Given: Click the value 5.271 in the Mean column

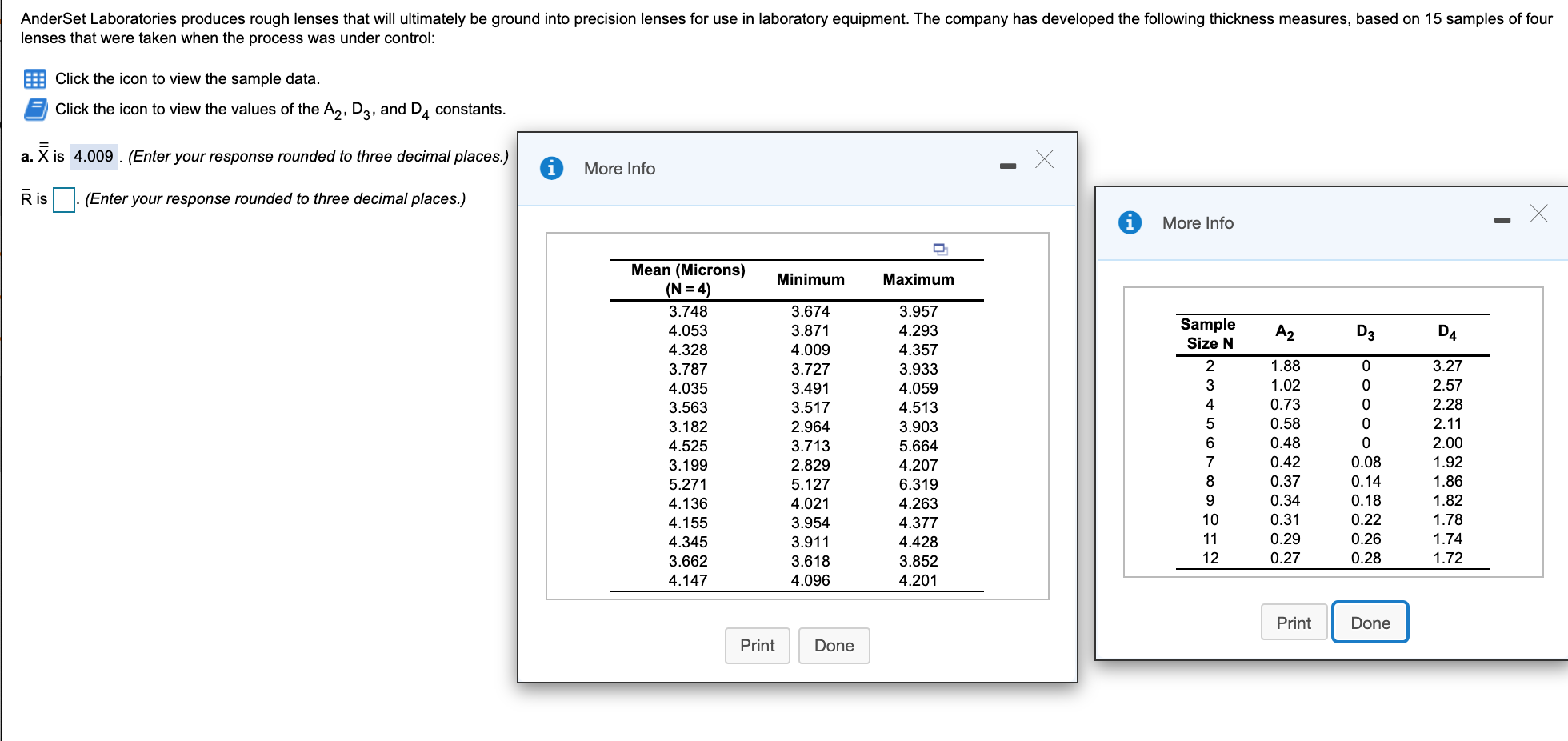Looking at the screenshot, I should point(690,483).
